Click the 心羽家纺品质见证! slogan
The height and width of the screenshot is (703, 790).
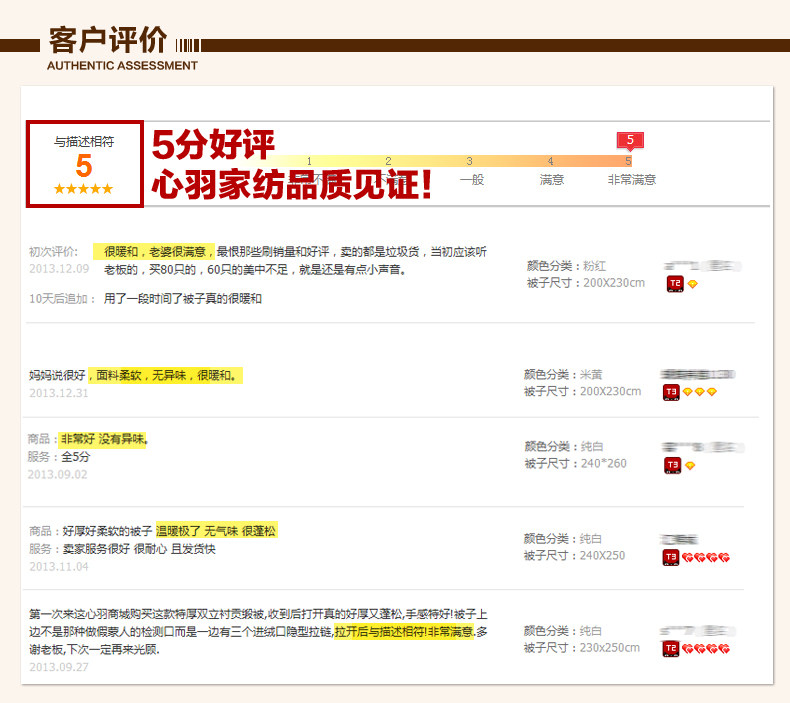tap(292, 184)
